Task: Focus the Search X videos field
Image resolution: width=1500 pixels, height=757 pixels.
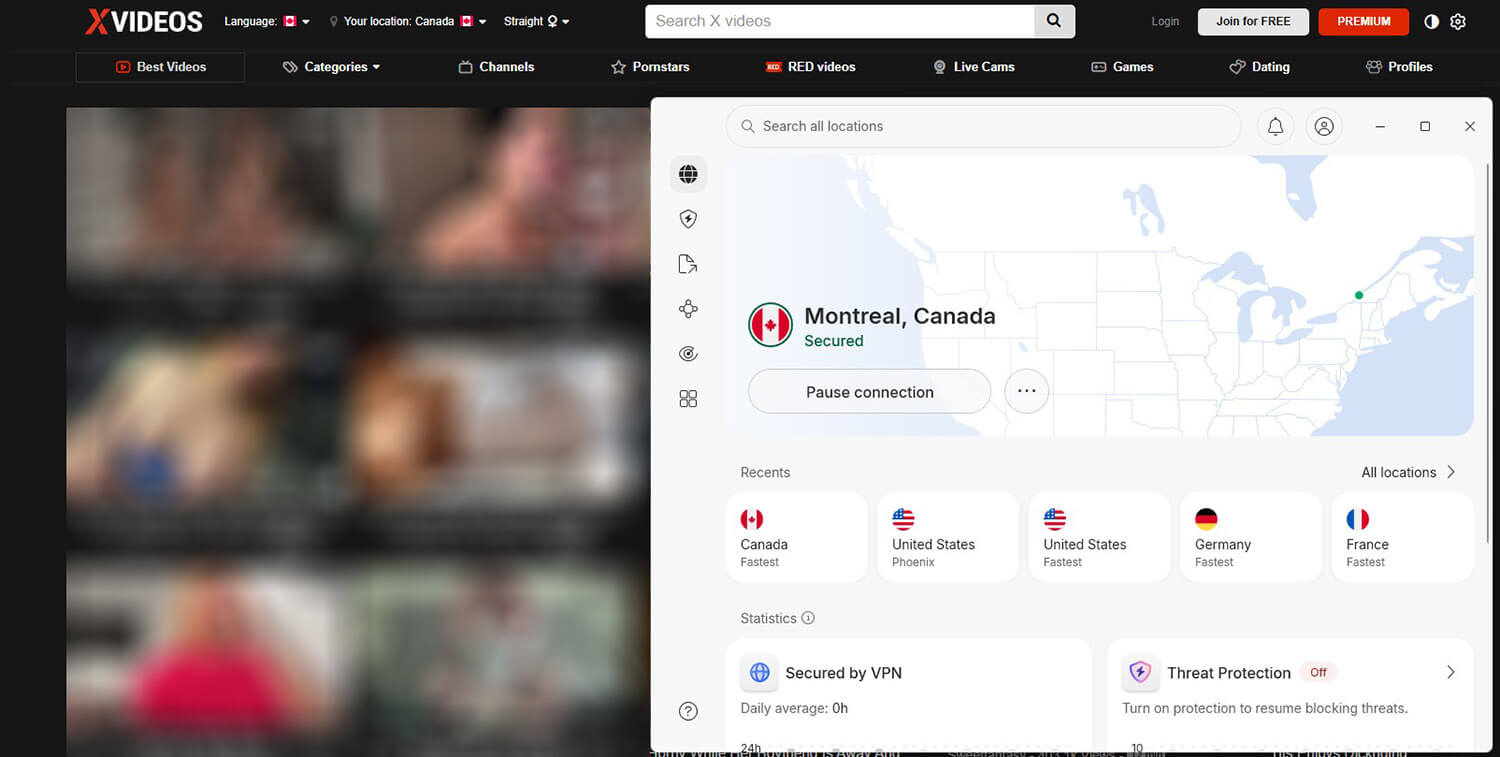Action: pos(840,21)
